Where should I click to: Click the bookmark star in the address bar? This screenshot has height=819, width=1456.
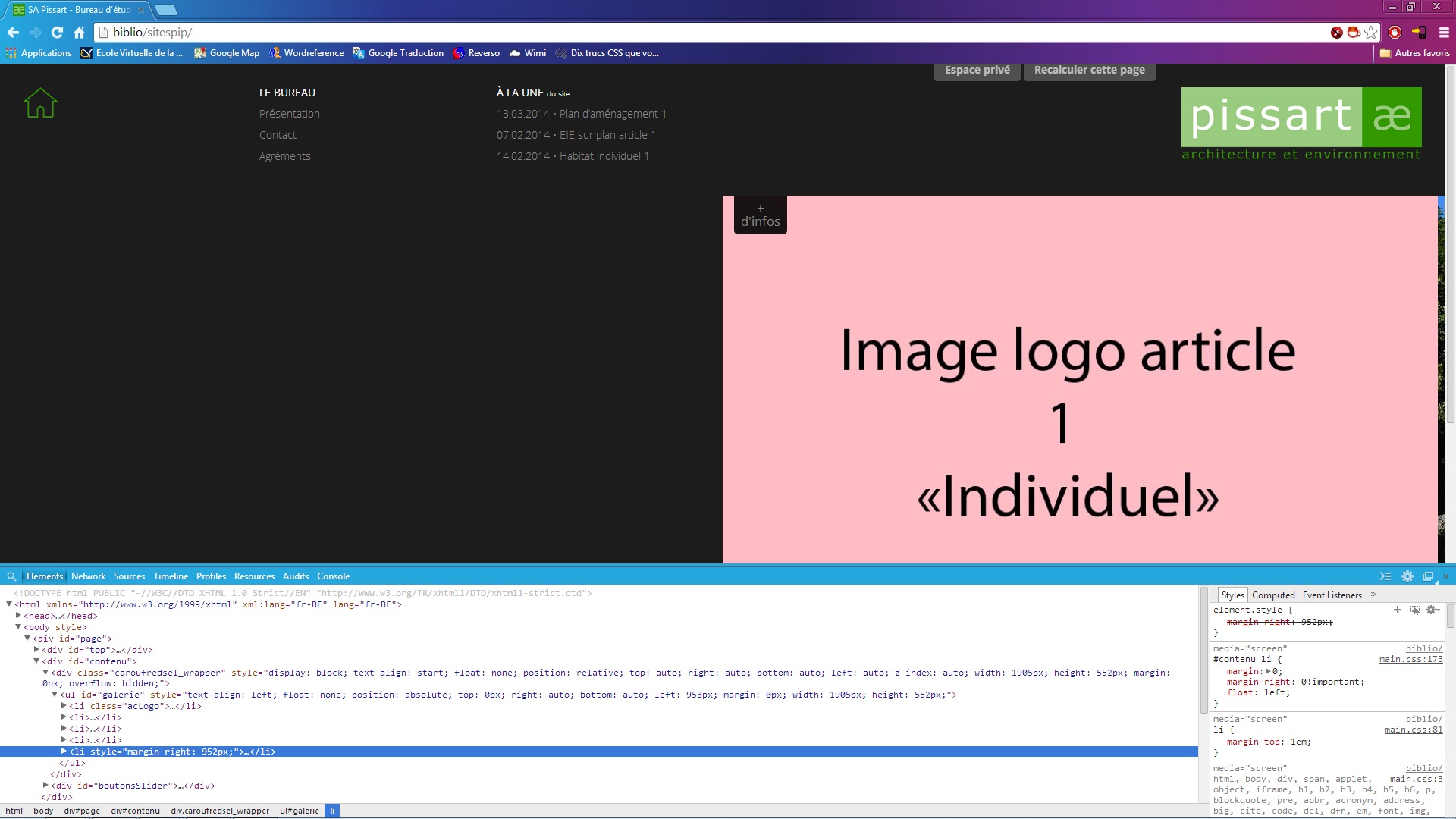click(x=1370, y=33)
